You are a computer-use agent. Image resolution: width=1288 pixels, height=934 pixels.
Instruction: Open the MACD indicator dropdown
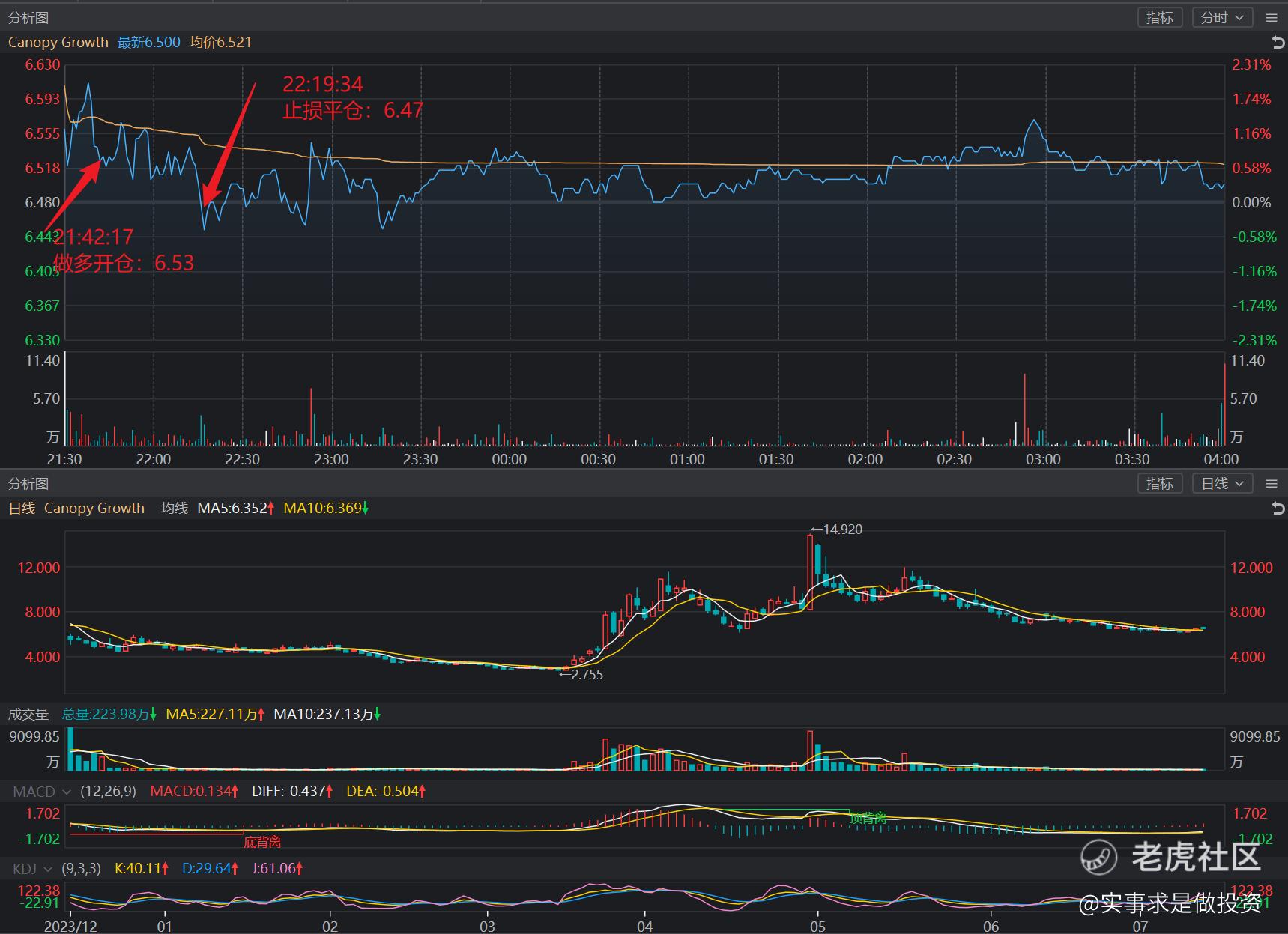41,792
